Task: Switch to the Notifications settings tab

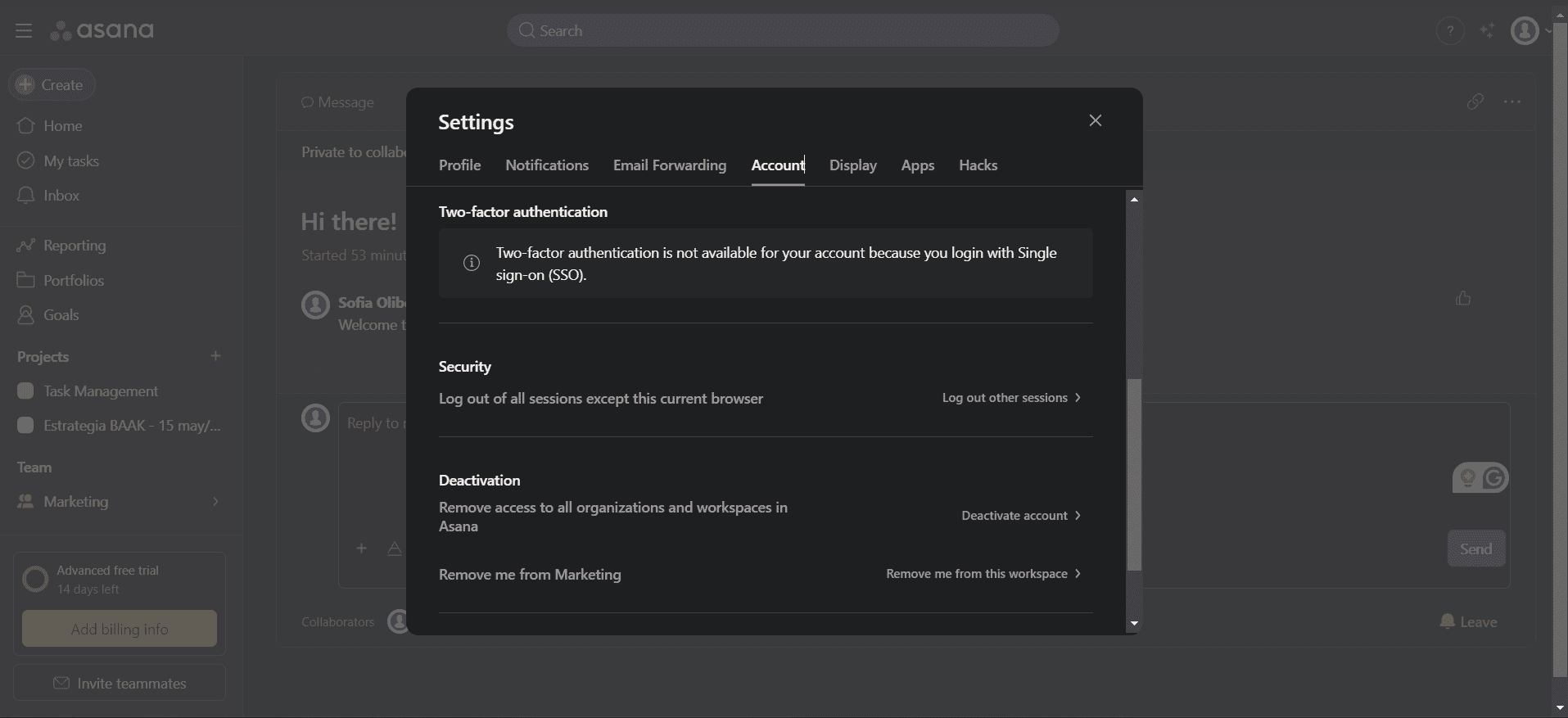Action: point(547,165)
